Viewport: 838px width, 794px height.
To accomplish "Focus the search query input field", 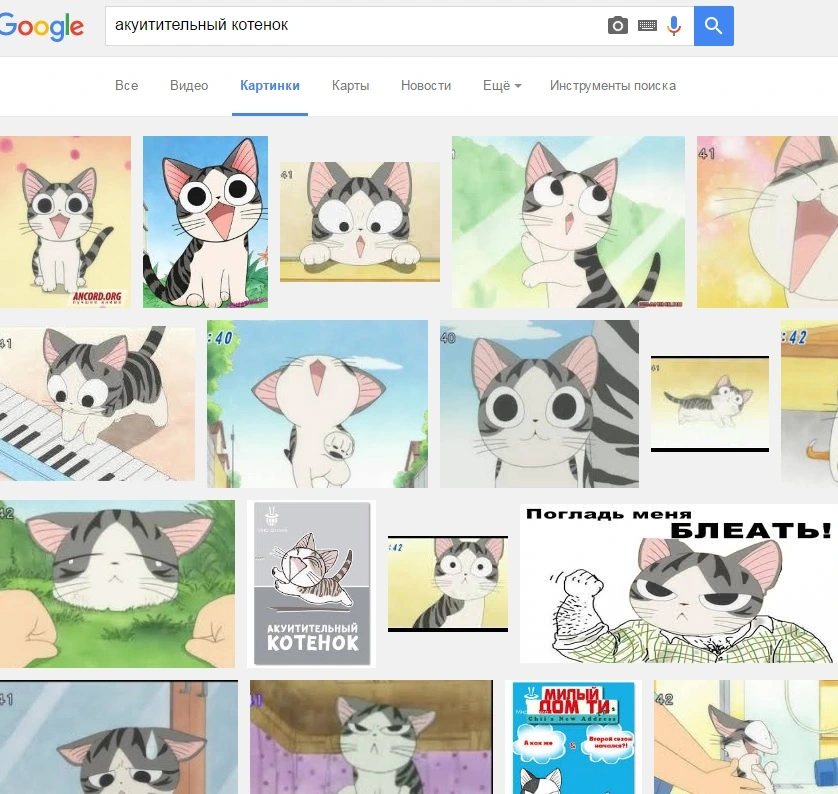I will tap(353, 26).
